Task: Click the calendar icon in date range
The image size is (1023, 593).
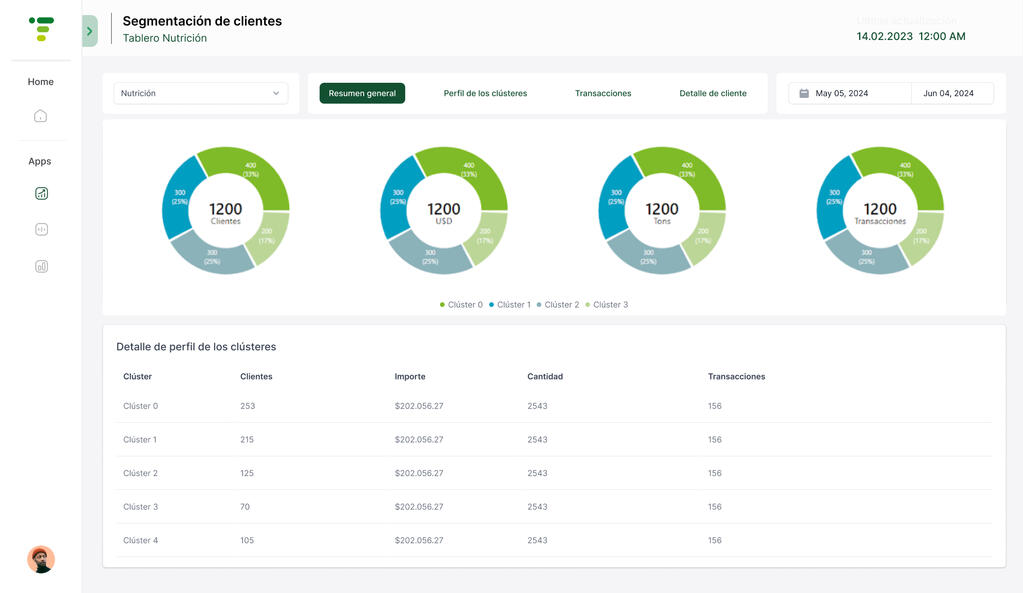Action: pyautogui.click(x=803, y=93)
